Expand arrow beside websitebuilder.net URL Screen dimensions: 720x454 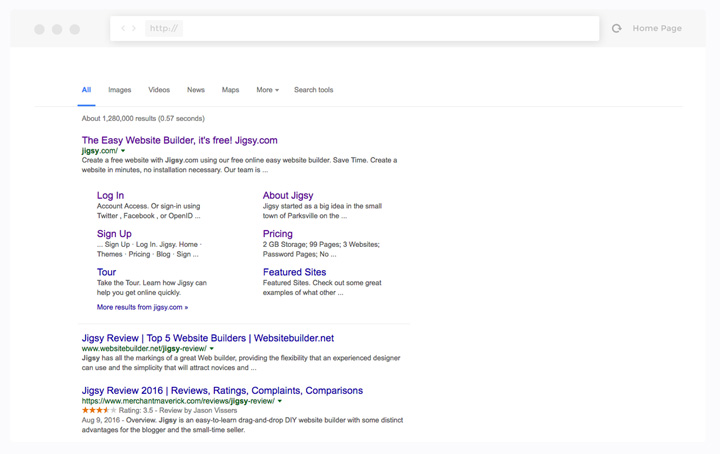click(212, 349)
